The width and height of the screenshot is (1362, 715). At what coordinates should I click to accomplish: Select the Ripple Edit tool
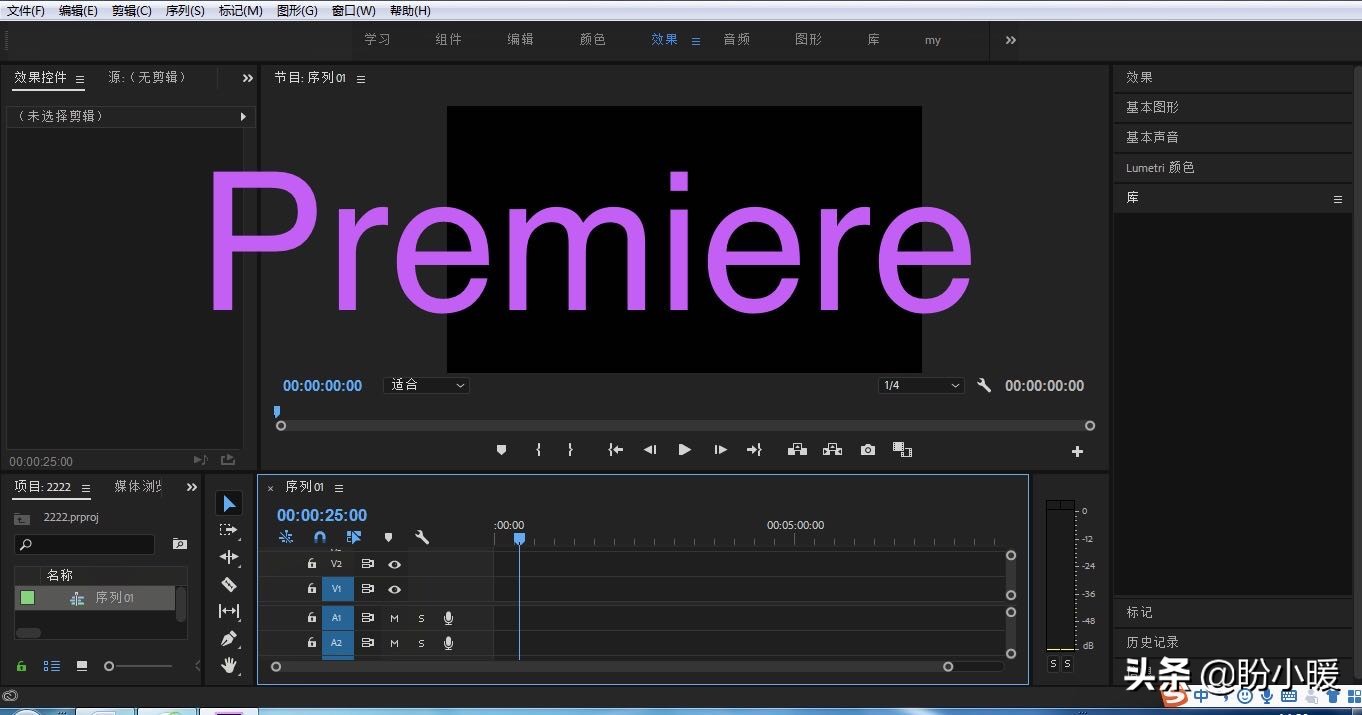(x=229, y=557)
